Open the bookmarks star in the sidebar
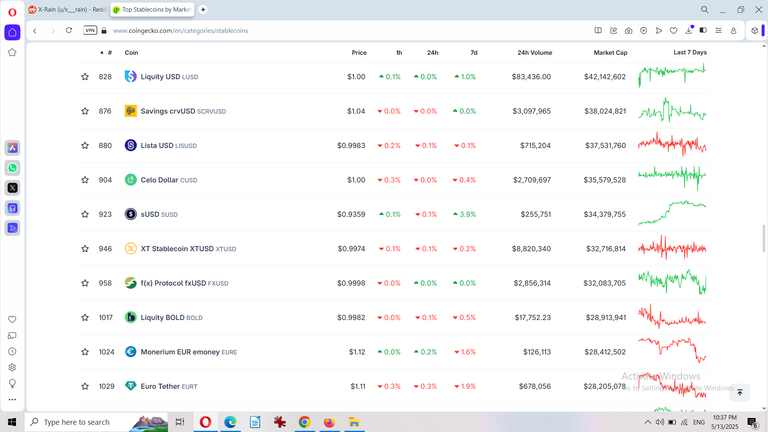Screen dimensions: 768x432 click(x=12, y=52)
